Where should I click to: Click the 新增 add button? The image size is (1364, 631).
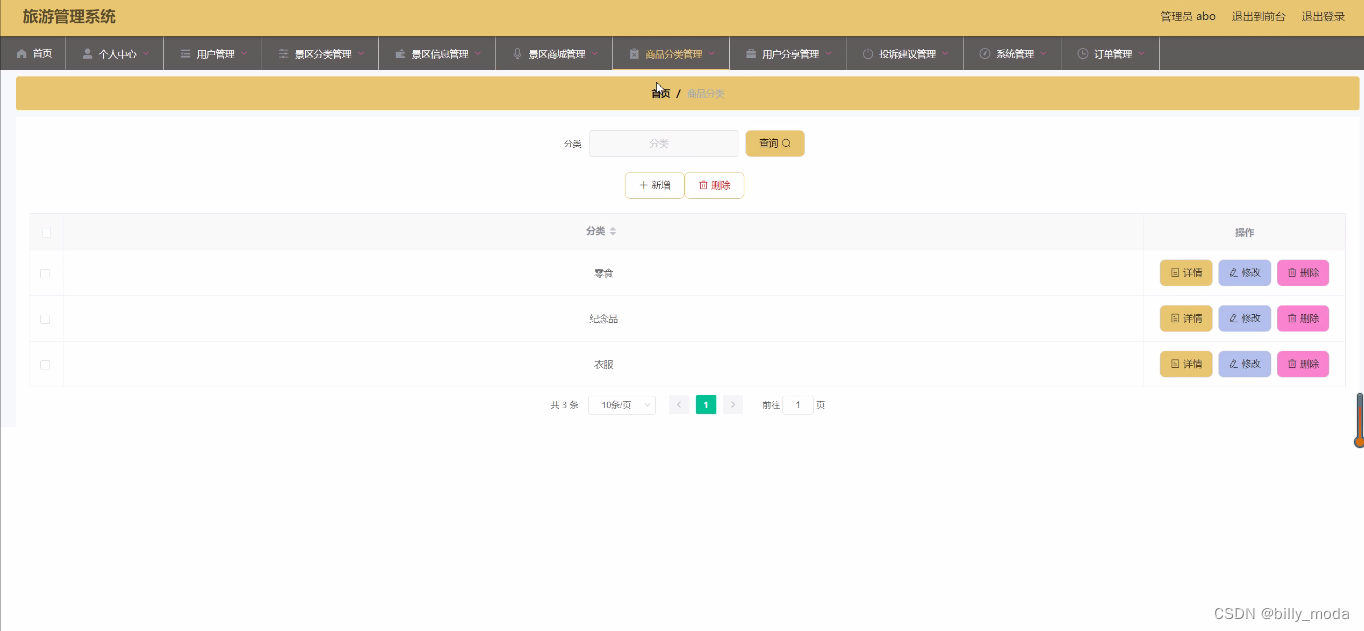pyautogui.click(x=655, y=185)
